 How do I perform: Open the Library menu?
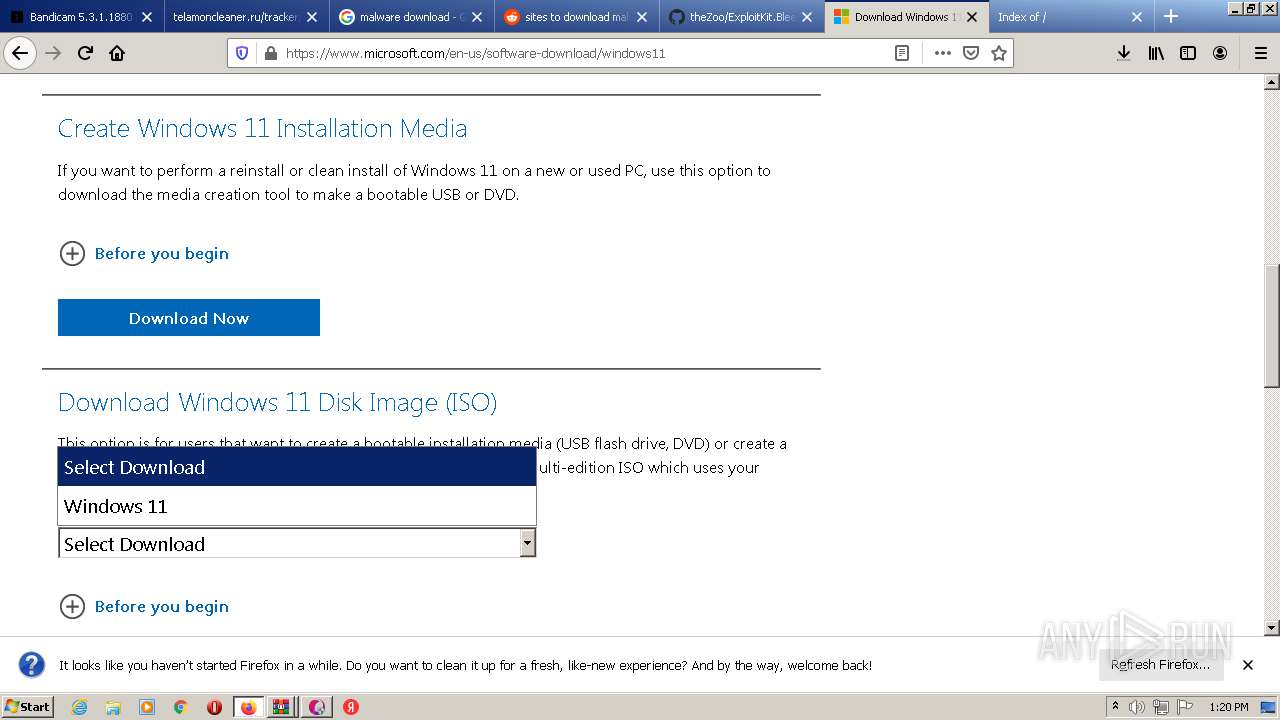pos(1156,53)
